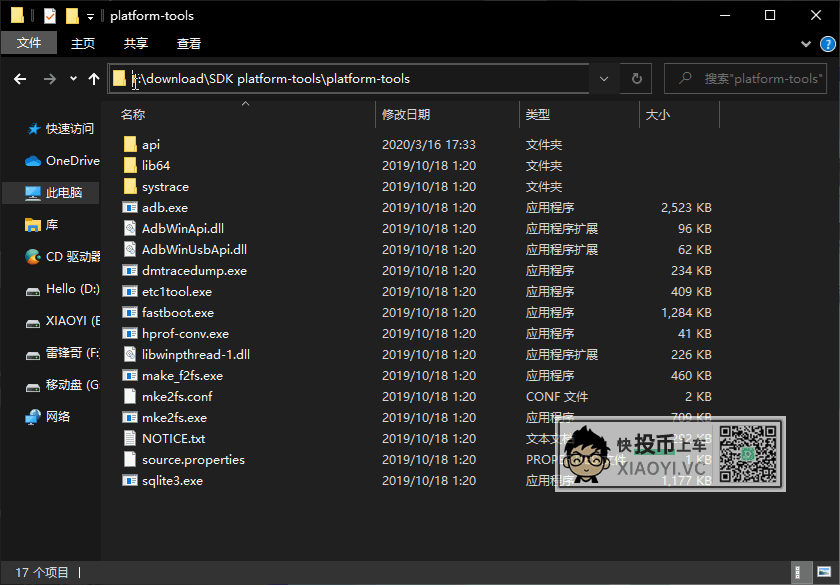
Task: Select the mke2fs.conf file icon
Action: pyautogui.click(x=130, y=396)
